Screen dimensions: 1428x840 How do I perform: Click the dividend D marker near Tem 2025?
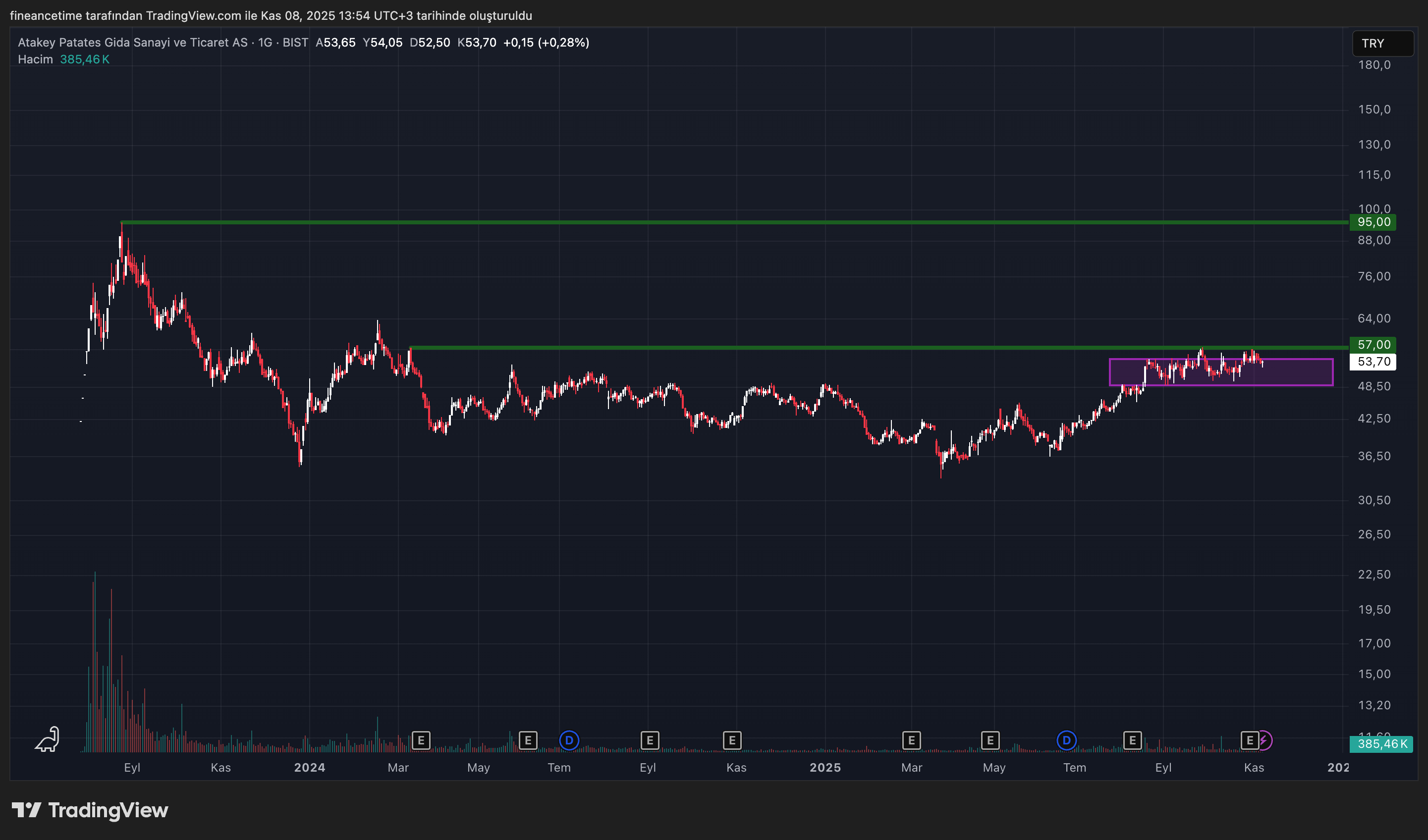click(x=1066, y=740)
